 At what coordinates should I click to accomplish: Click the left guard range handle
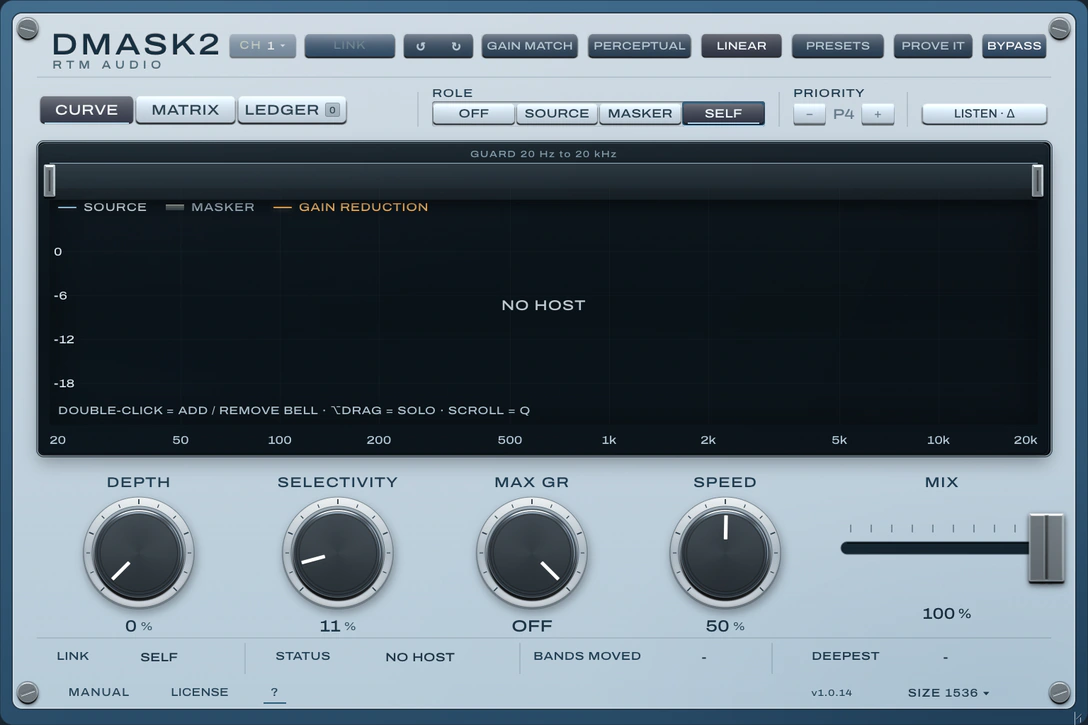click(49, 180)
